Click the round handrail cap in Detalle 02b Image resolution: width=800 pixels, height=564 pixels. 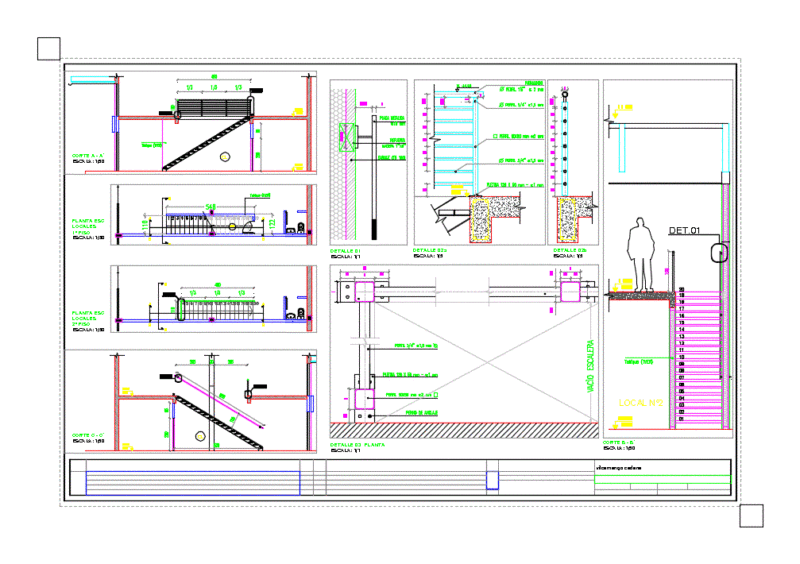(565, 94)
